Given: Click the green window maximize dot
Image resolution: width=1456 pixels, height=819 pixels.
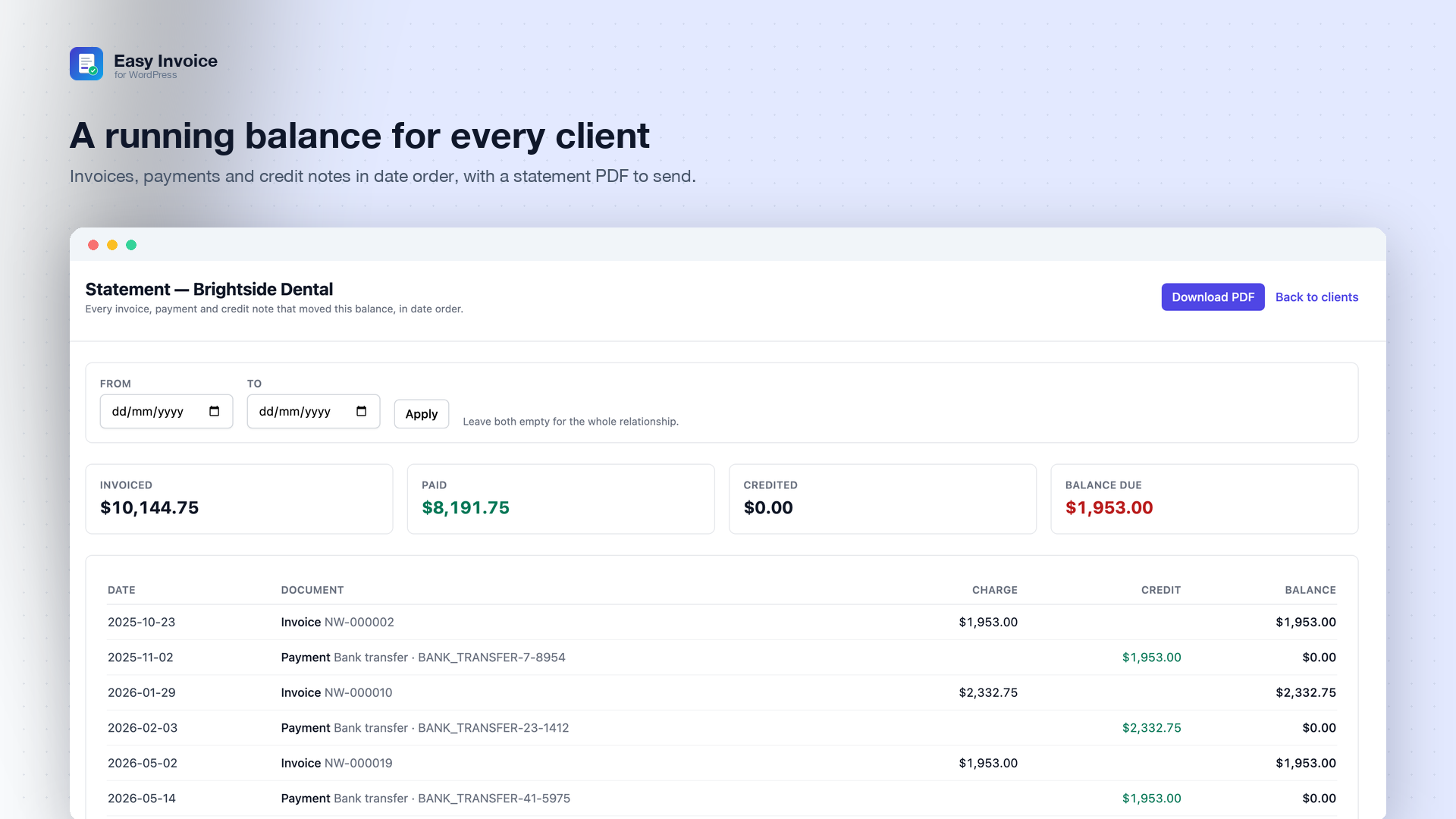Looking at the screenshot, I should pyautogui.click(x=131, y=245).
